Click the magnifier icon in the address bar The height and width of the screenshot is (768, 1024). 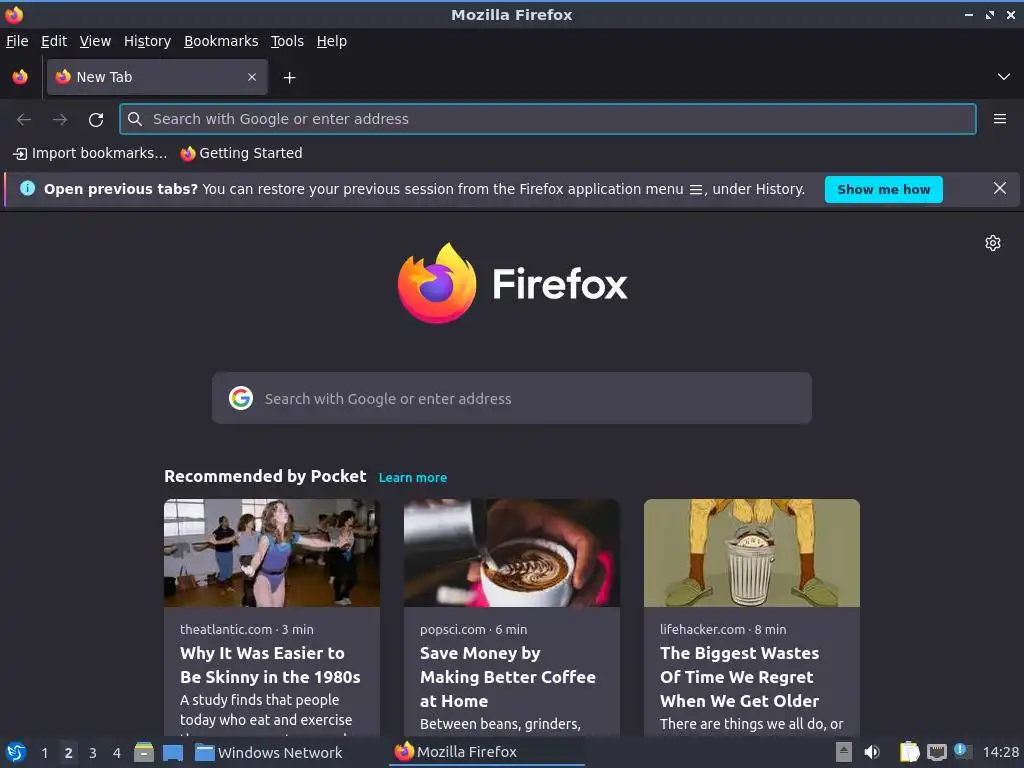[135, 119]
